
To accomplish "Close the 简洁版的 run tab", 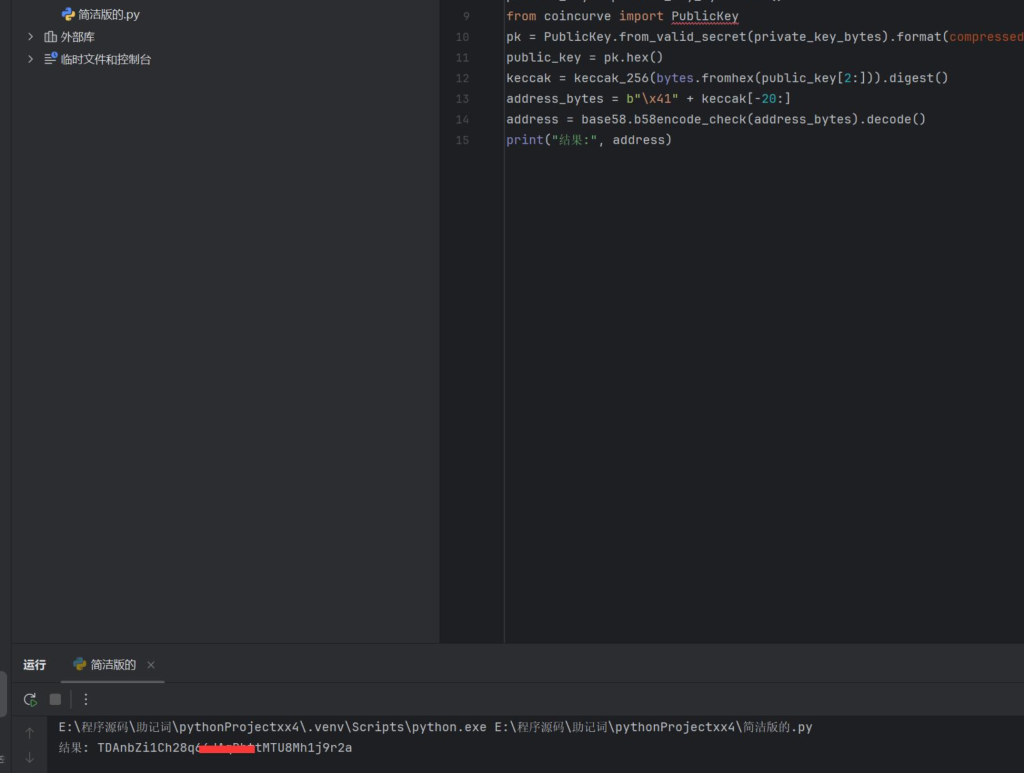I will pyautogui.click(x=151, y=665).
